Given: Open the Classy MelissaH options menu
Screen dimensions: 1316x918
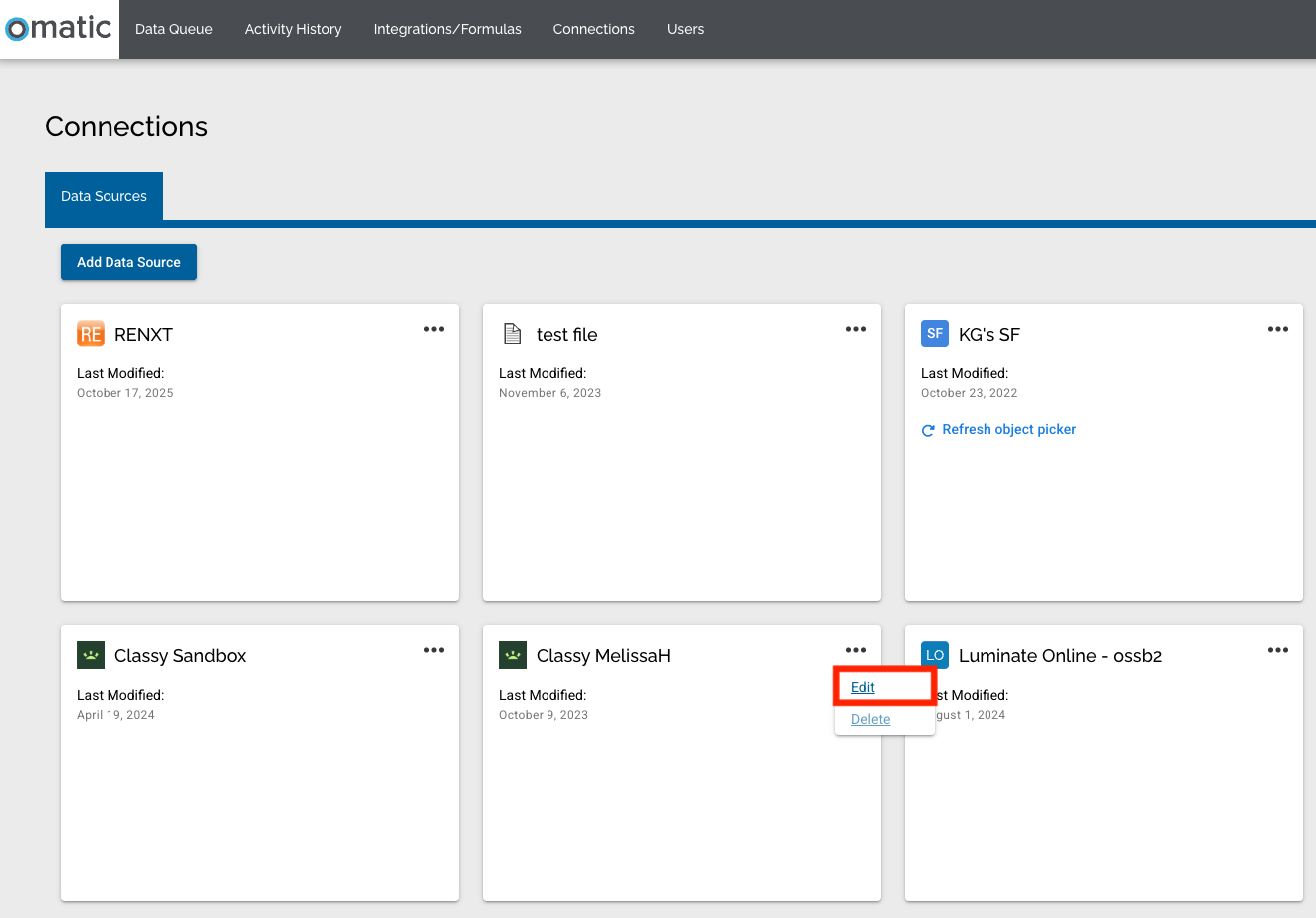Looking at the screenshot, I should [x=856, y=650].
